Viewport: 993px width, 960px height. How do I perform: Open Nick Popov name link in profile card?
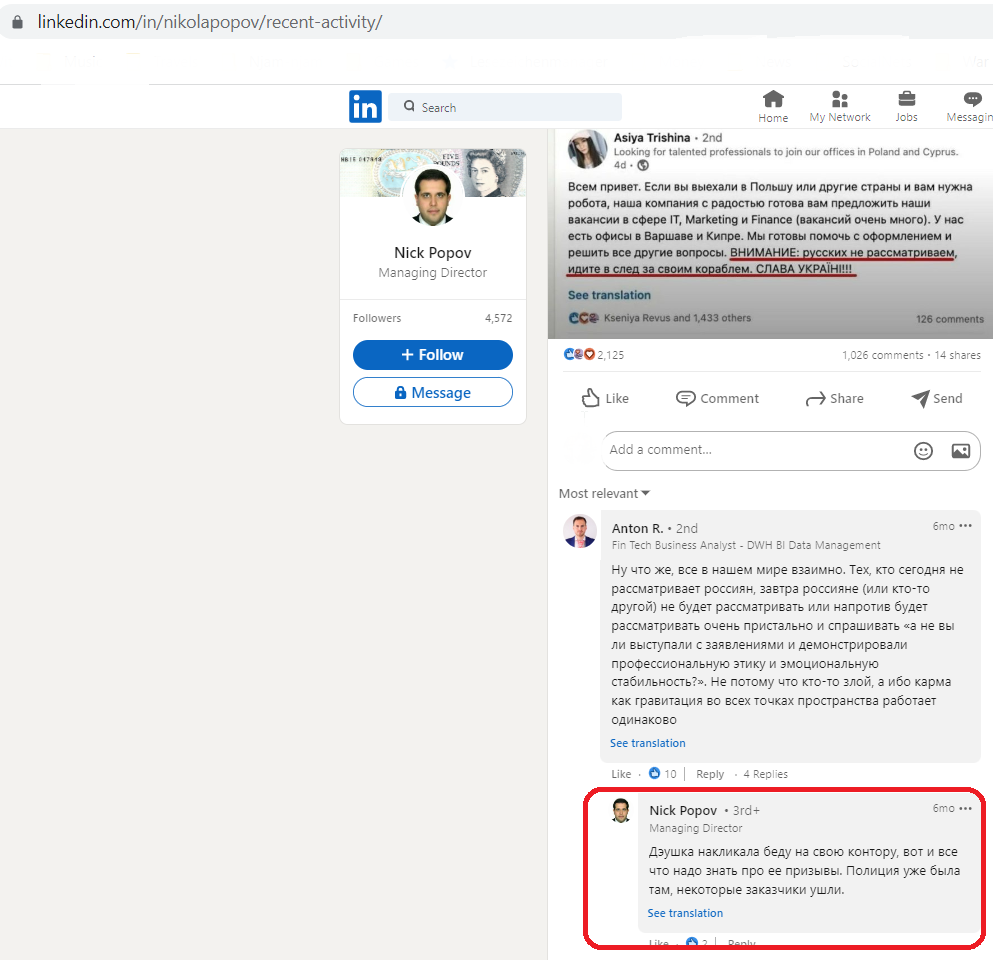pos(433,253)
